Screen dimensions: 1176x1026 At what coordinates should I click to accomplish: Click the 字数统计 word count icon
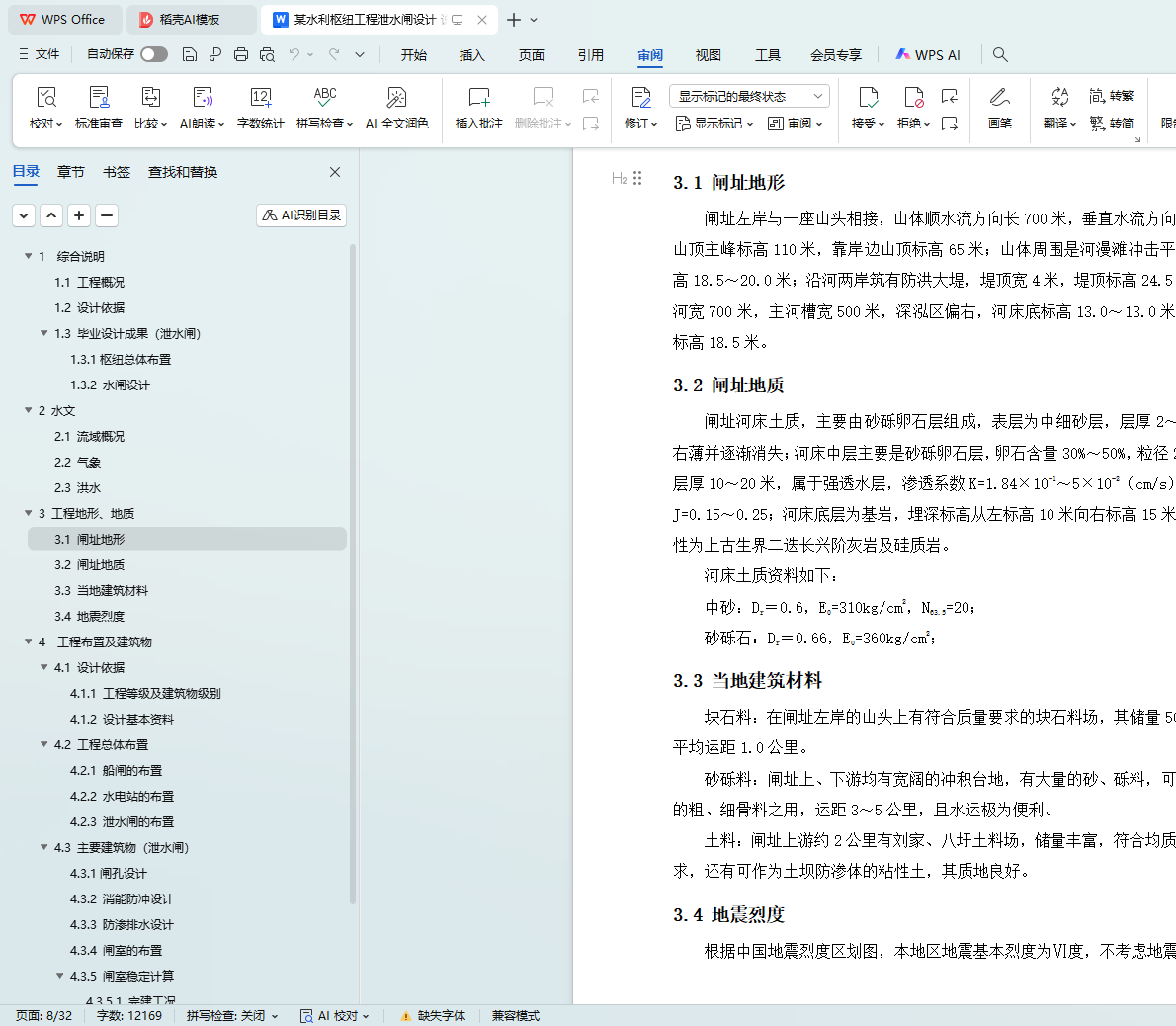tap(261, 98)
